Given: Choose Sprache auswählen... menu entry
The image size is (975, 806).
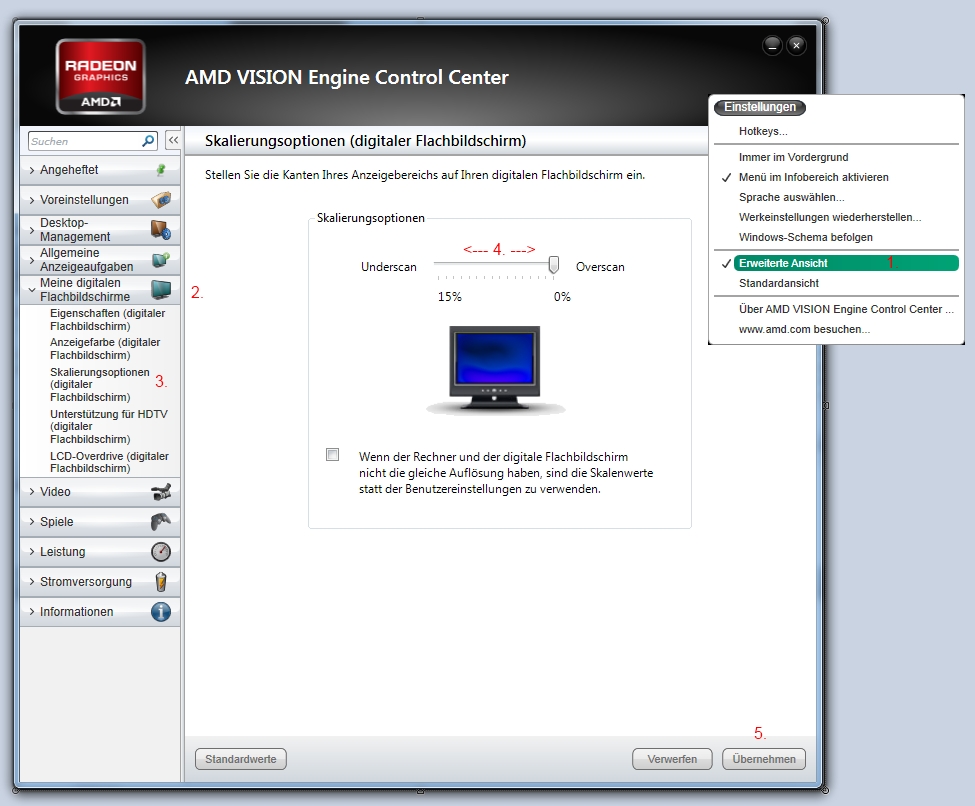Looking at the screenshot, I should click(x=792, y=197).
